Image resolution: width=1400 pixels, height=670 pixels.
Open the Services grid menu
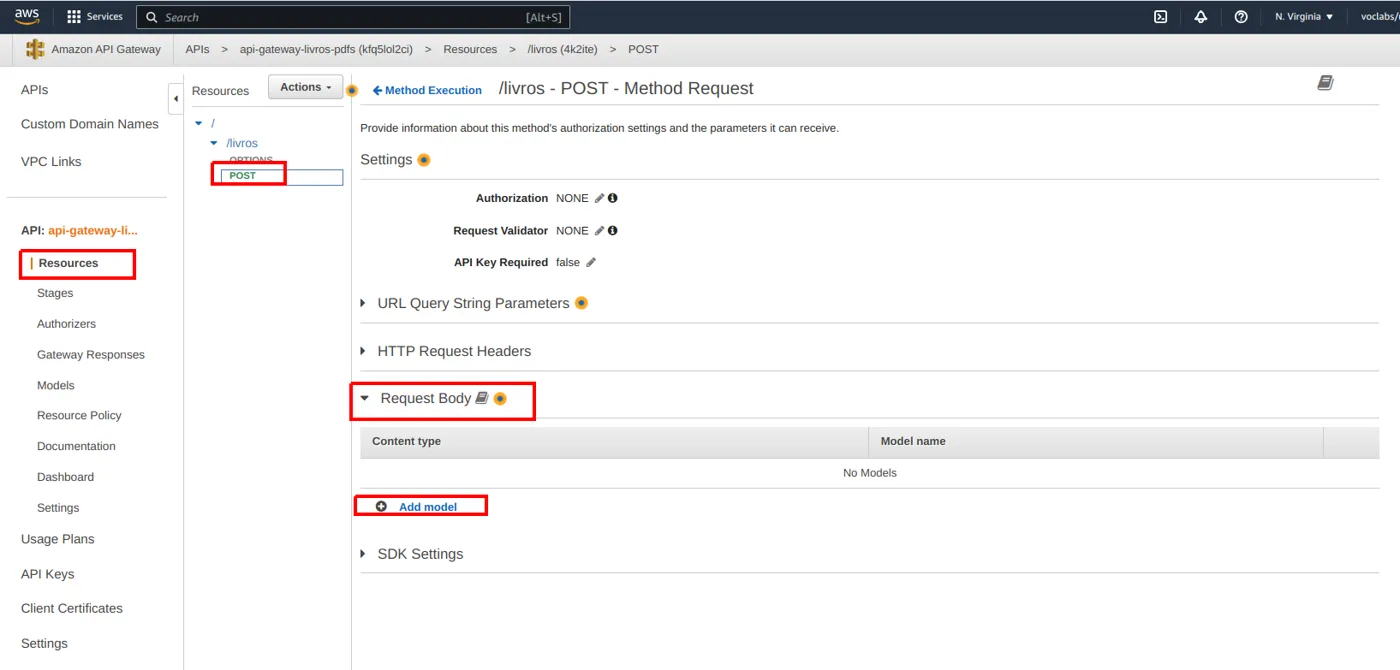point(95,17)
